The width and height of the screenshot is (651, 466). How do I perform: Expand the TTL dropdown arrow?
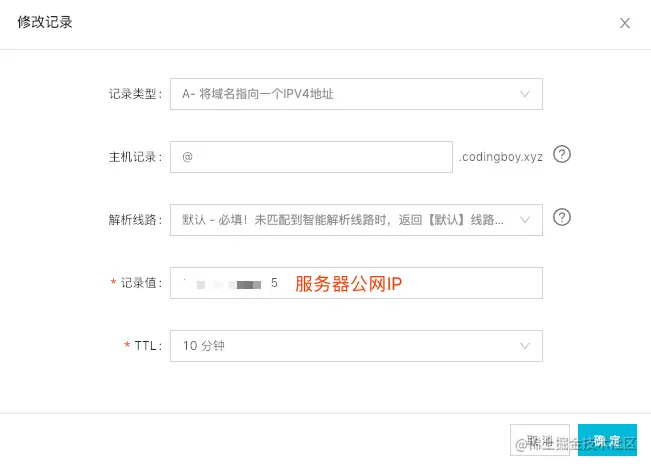(x=525, y=346)
